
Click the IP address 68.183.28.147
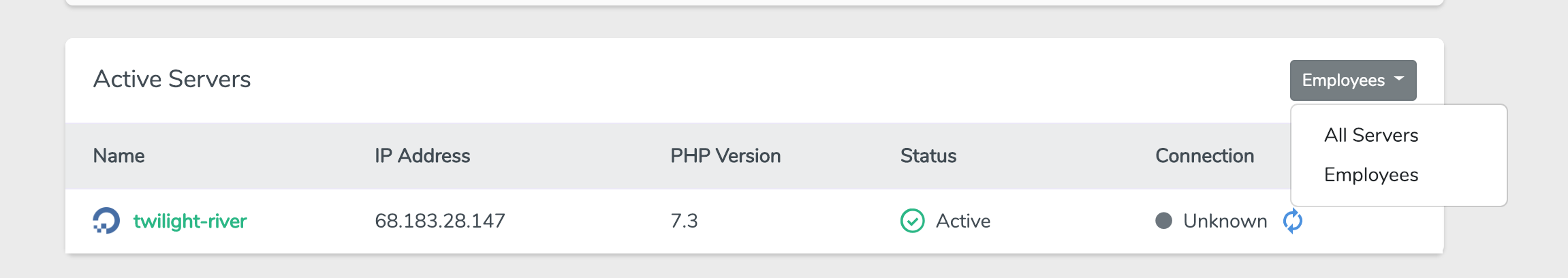coord(440,221)
